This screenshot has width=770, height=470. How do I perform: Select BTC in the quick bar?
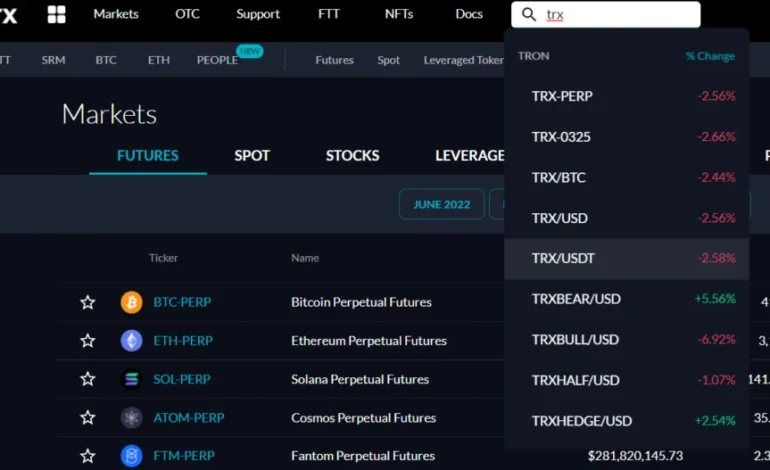click(106, 60)
